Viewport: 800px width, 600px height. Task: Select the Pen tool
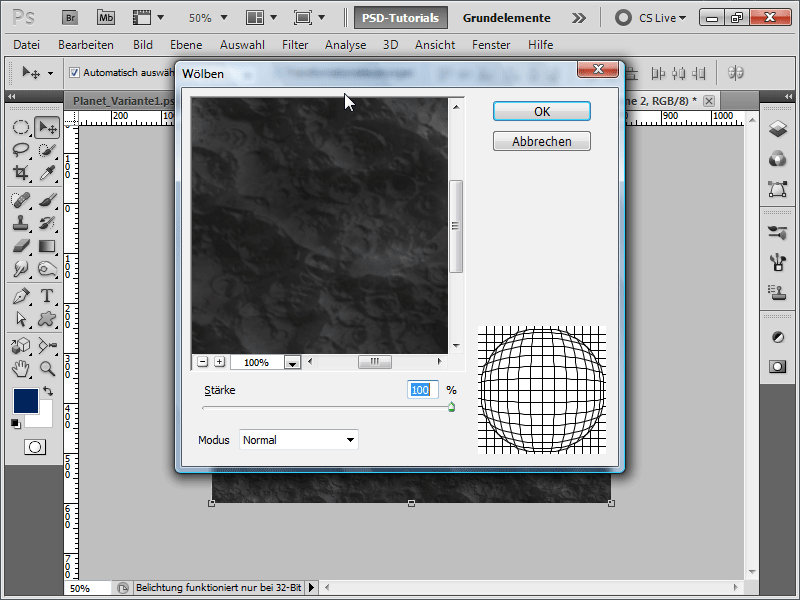20,296
